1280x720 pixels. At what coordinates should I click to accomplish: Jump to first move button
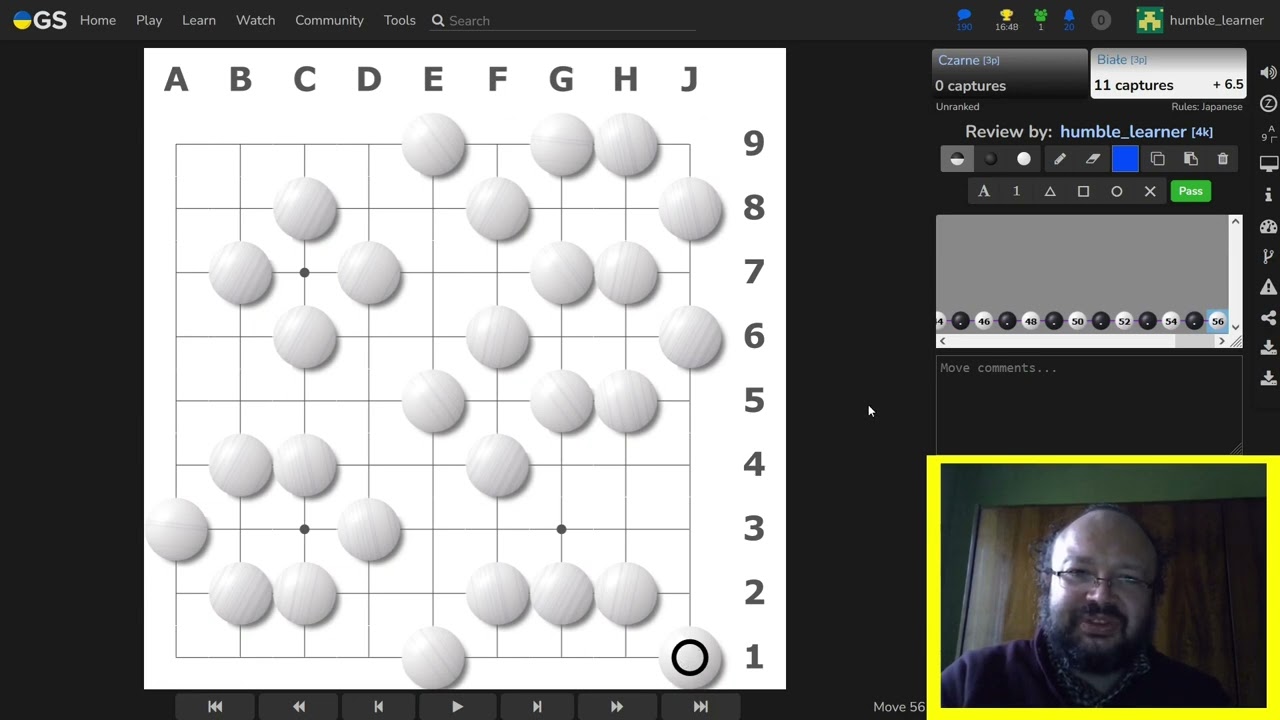tap(215, 706)
